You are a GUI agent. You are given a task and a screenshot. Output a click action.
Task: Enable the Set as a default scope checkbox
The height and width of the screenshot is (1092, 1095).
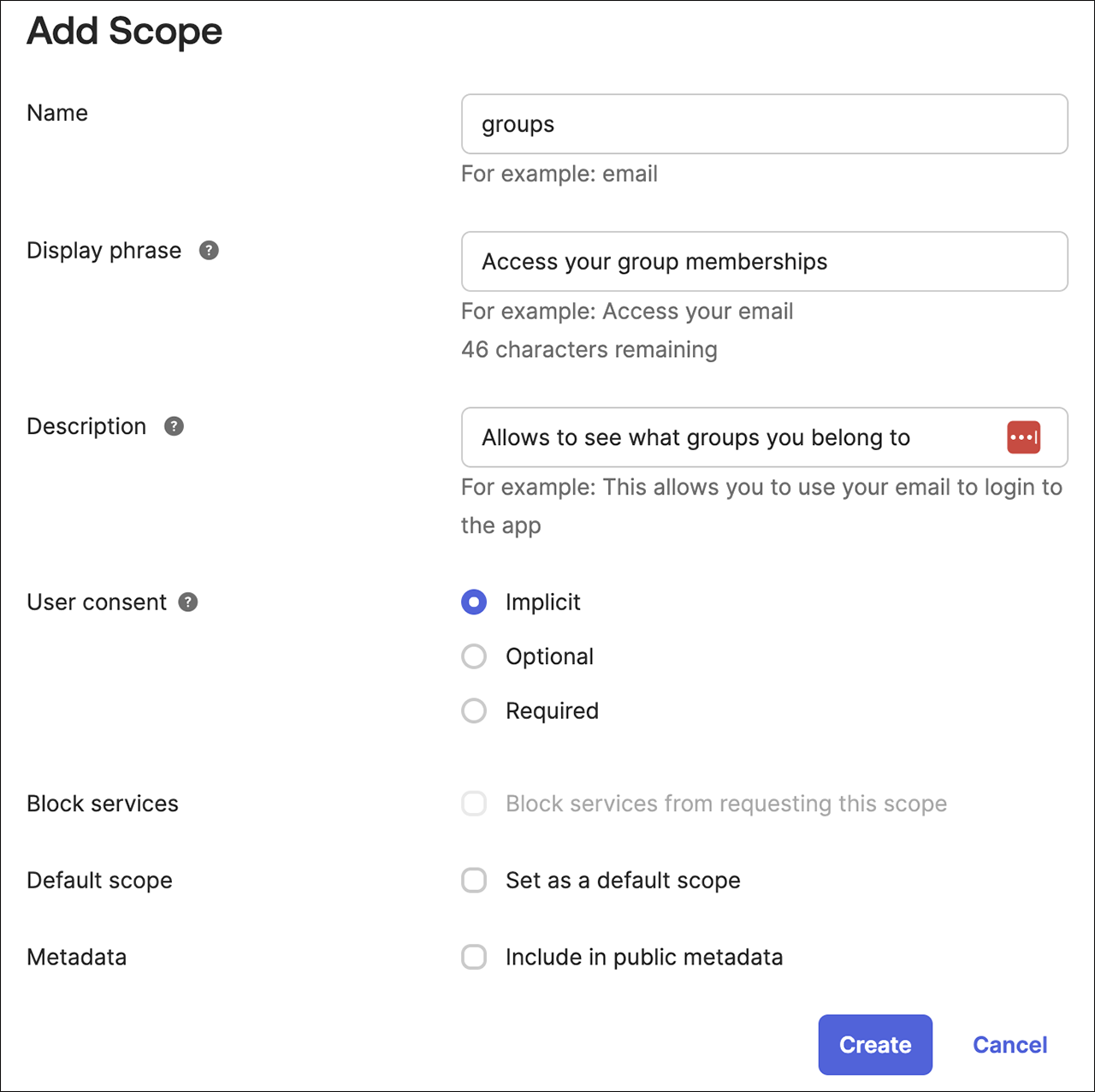(474, 881)
